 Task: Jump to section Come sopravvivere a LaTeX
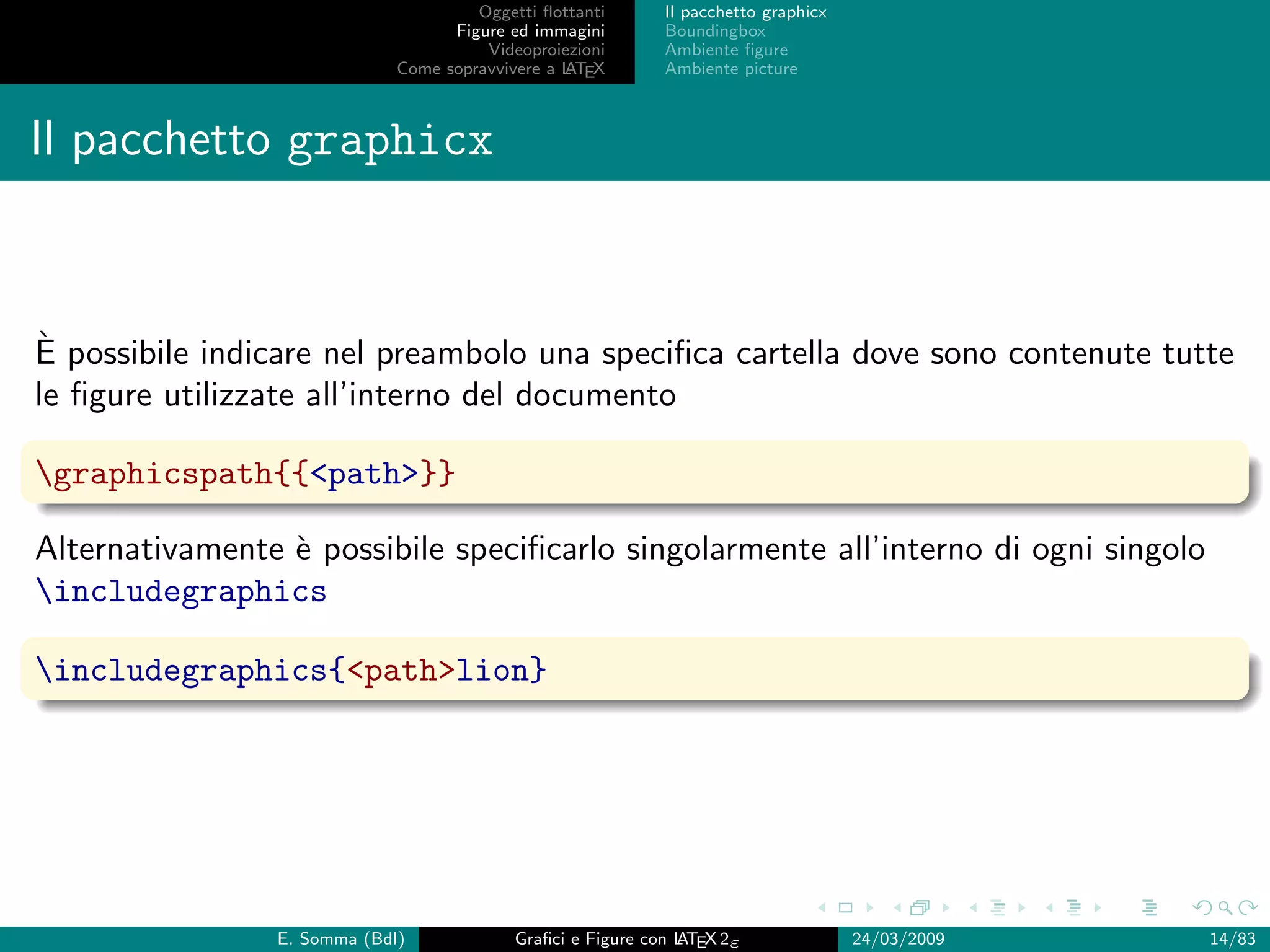500,69
